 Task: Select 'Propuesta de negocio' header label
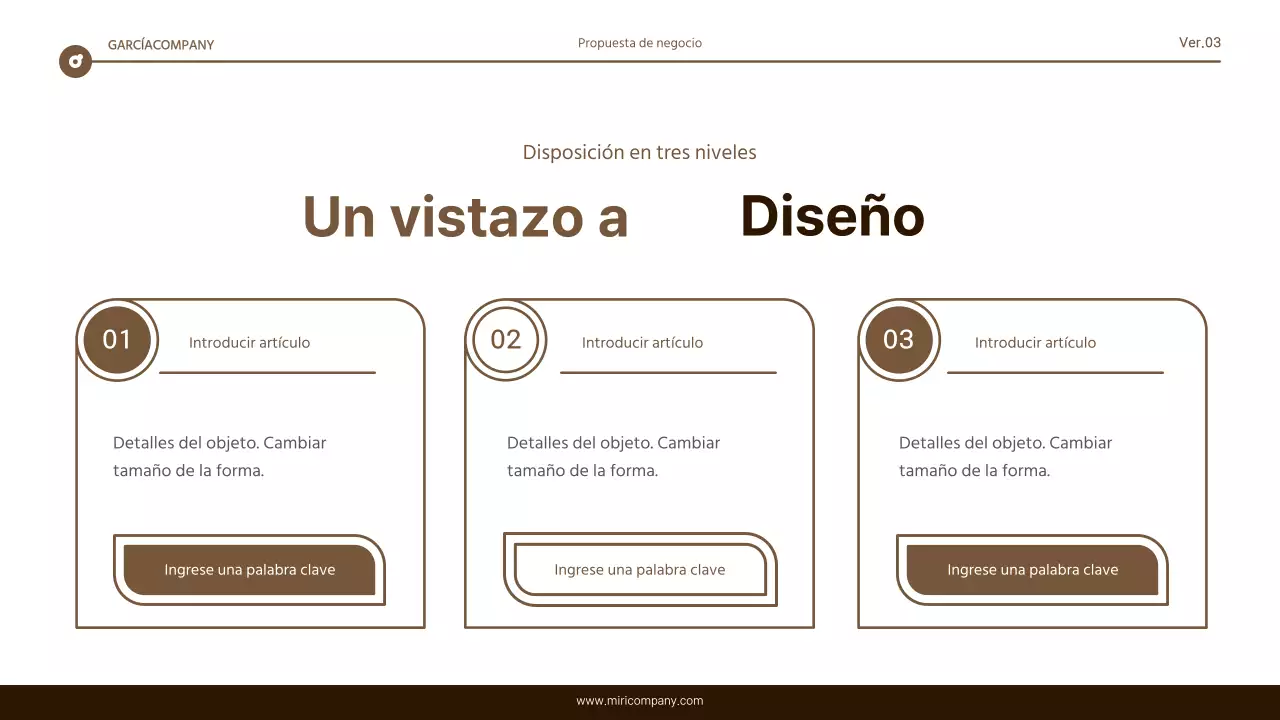[639, 43]
